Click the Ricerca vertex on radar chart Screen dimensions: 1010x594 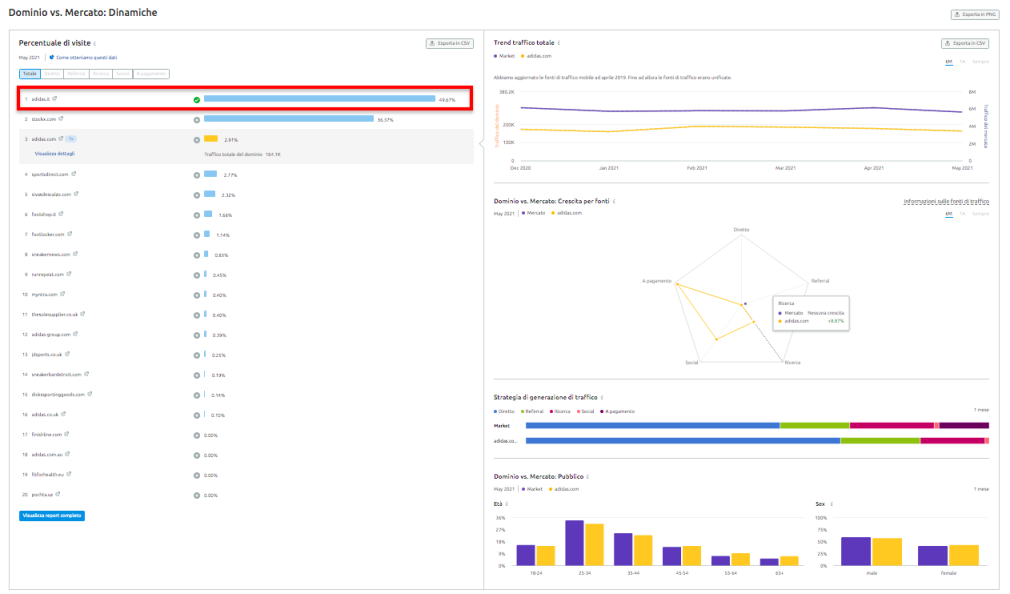click(784, 361)
